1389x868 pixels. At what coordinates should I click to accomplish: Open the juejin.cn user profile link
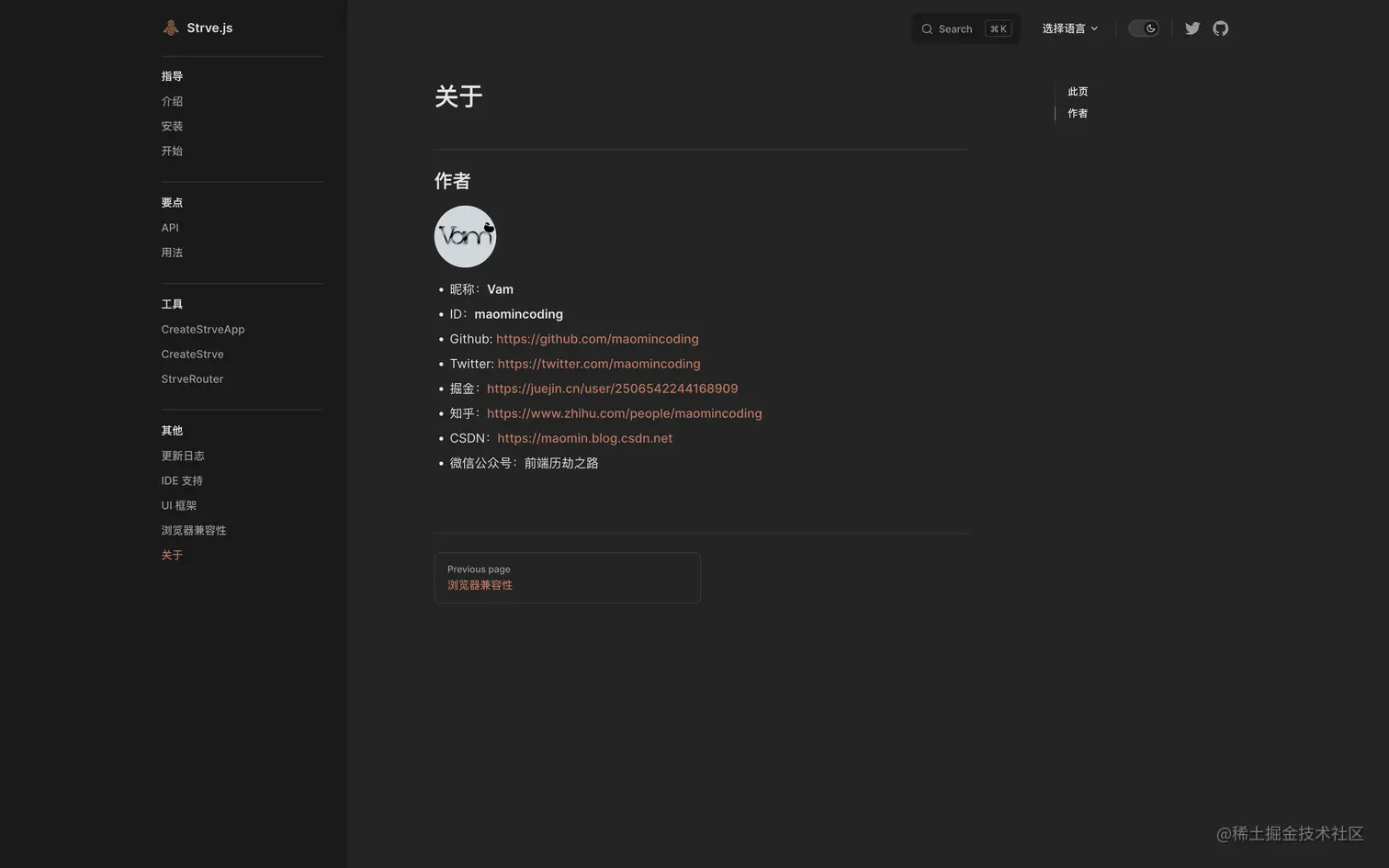(x=612, y=389)
